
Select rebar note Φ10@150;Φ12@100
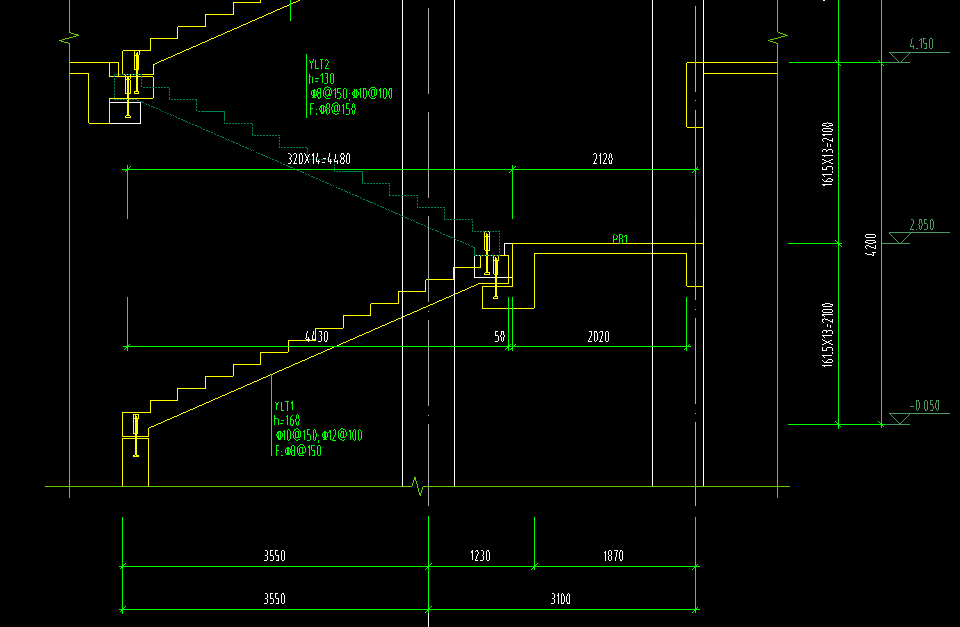coord(319,435)
